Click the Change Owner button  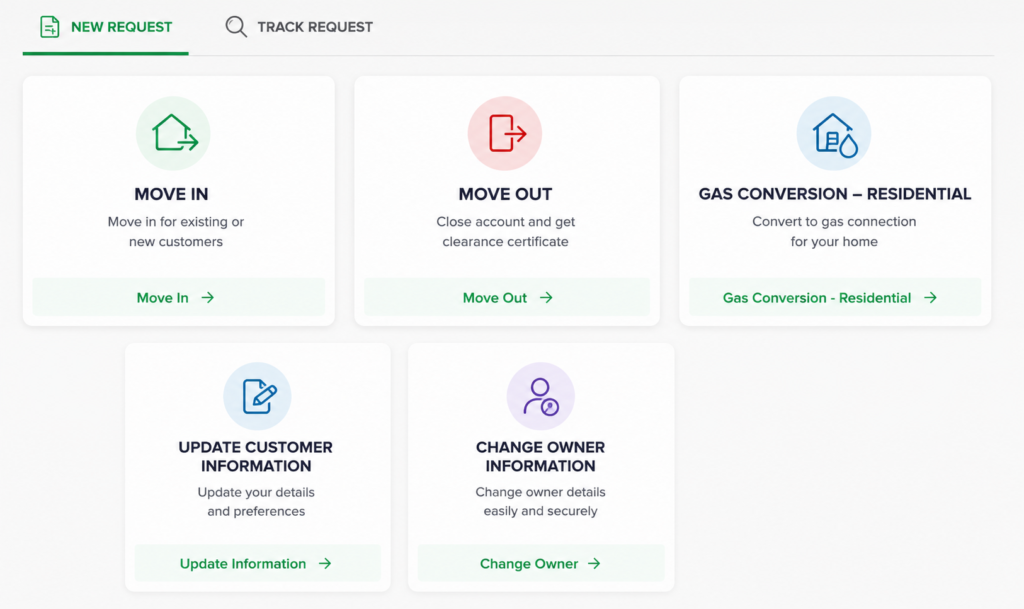(x=541, y=563)
